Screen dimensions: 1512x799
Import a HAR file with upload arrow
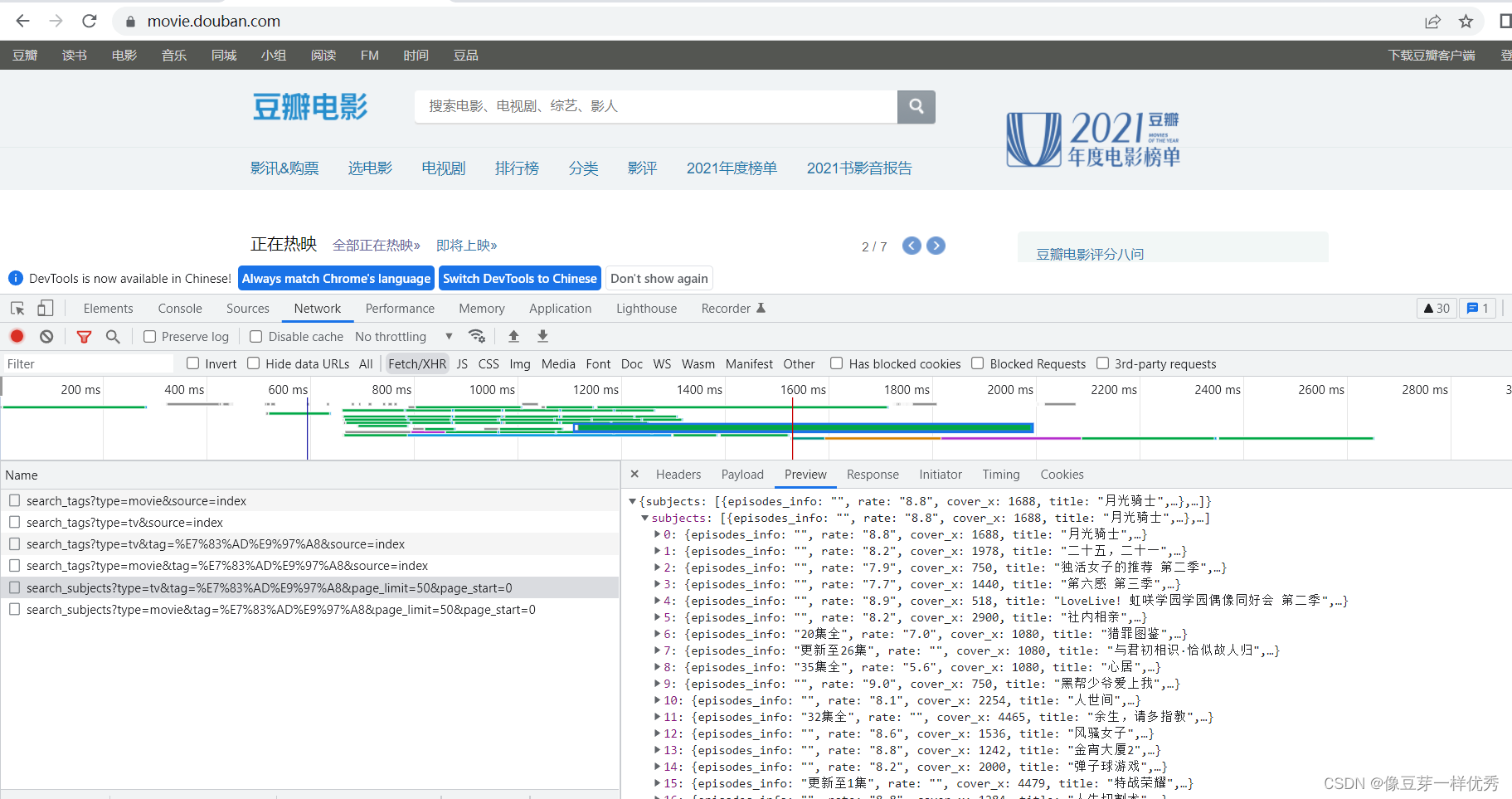coord(513,336)
